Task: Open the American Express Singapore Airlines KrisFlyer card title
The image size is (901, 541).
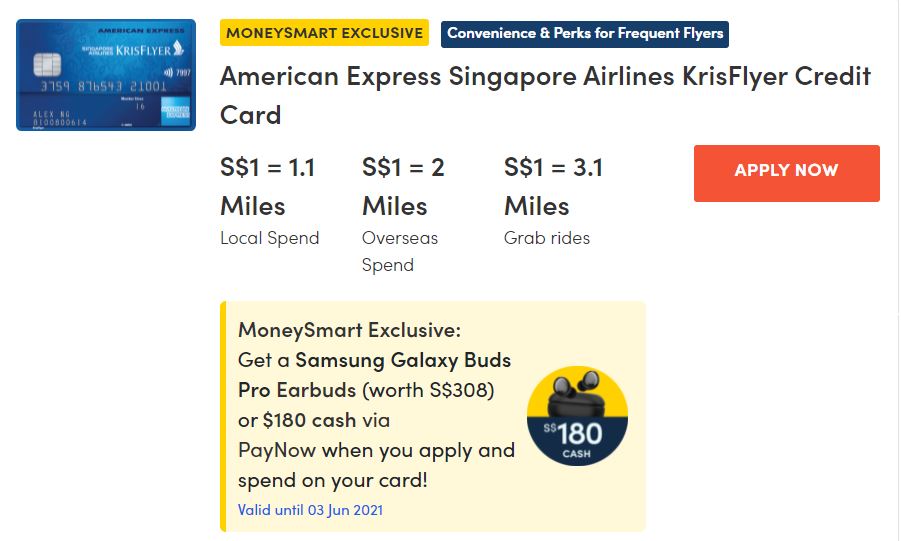Action: pyautogui.click(x=545, y=95)
